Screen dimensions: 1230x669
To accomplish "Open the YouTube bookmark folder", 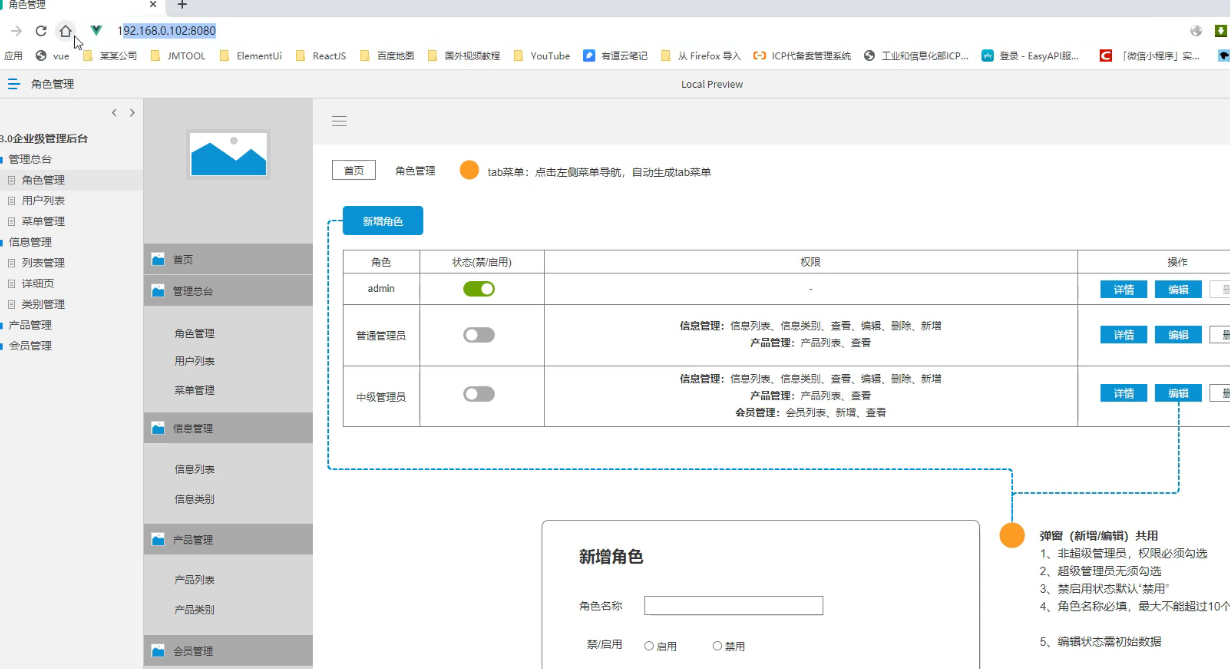I will coord(542,56).
